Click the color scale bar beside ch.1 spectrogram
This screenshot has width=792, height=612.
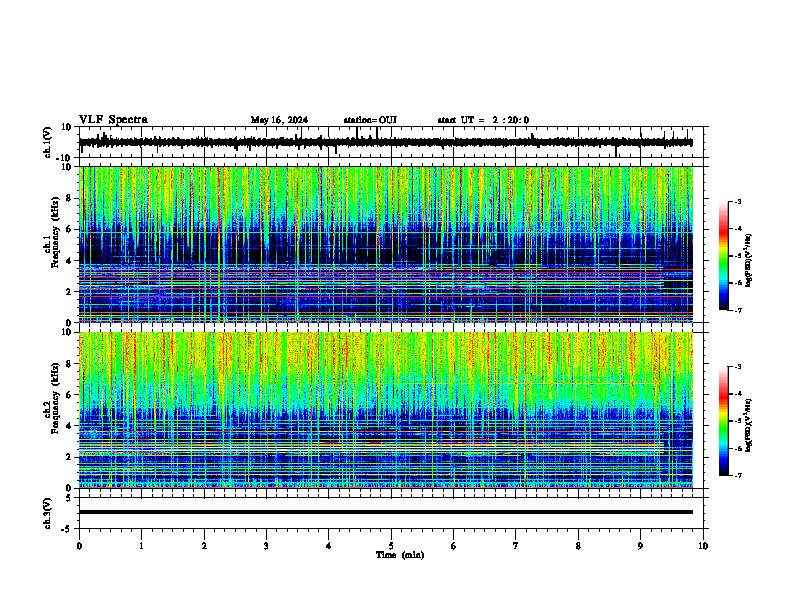724,255
